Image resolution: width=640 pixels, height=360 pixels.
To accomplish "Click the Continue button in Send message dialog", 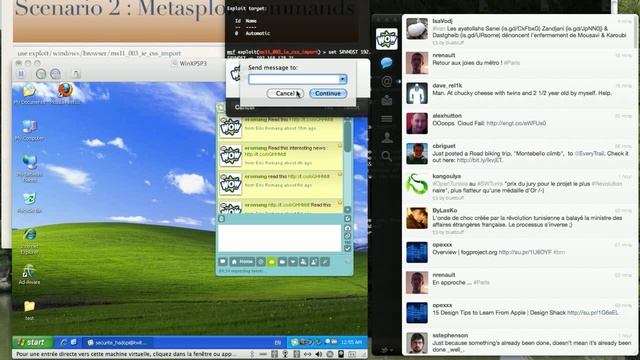I will [x=328, y=93].
